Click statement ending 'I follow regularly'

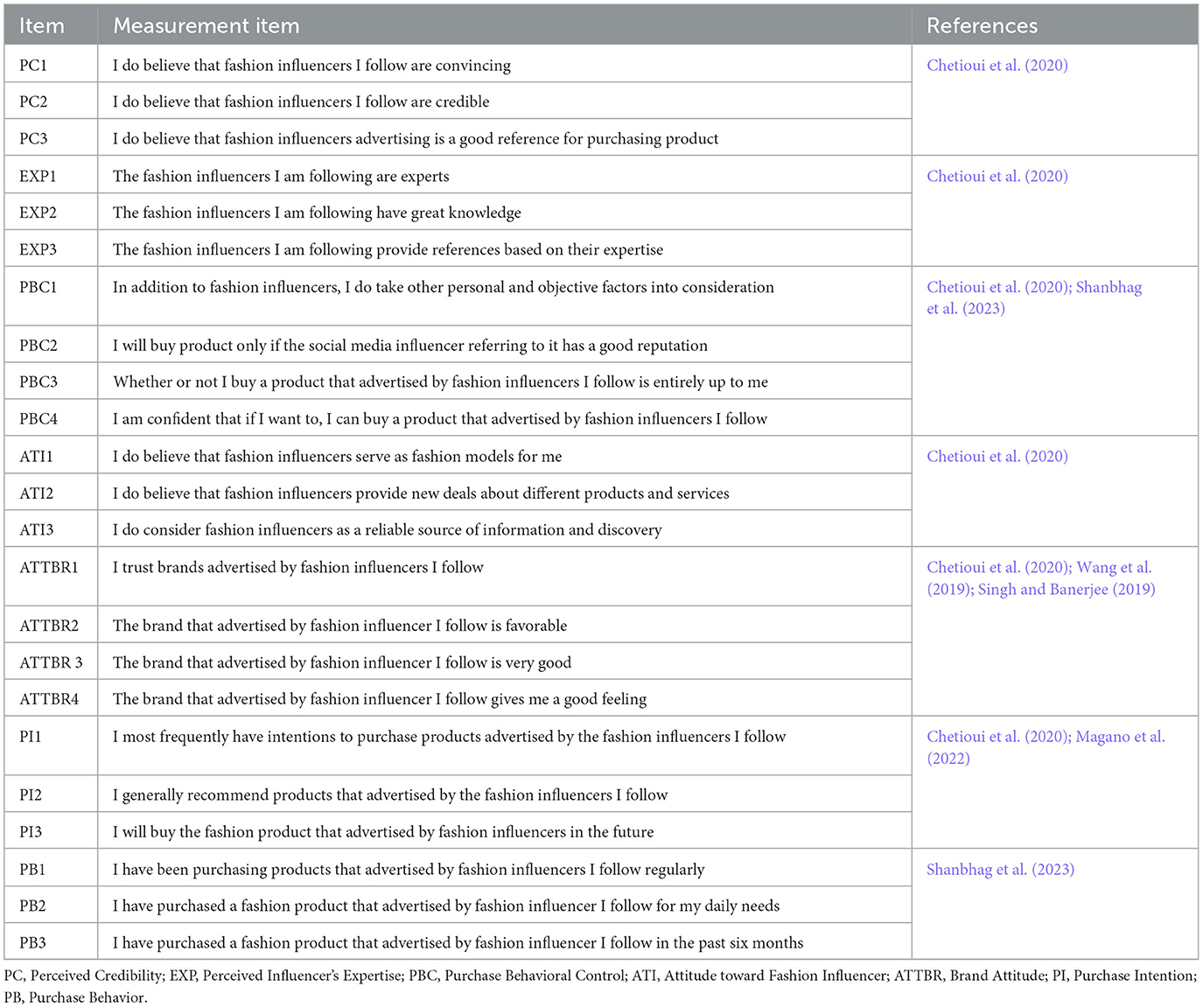409,870
